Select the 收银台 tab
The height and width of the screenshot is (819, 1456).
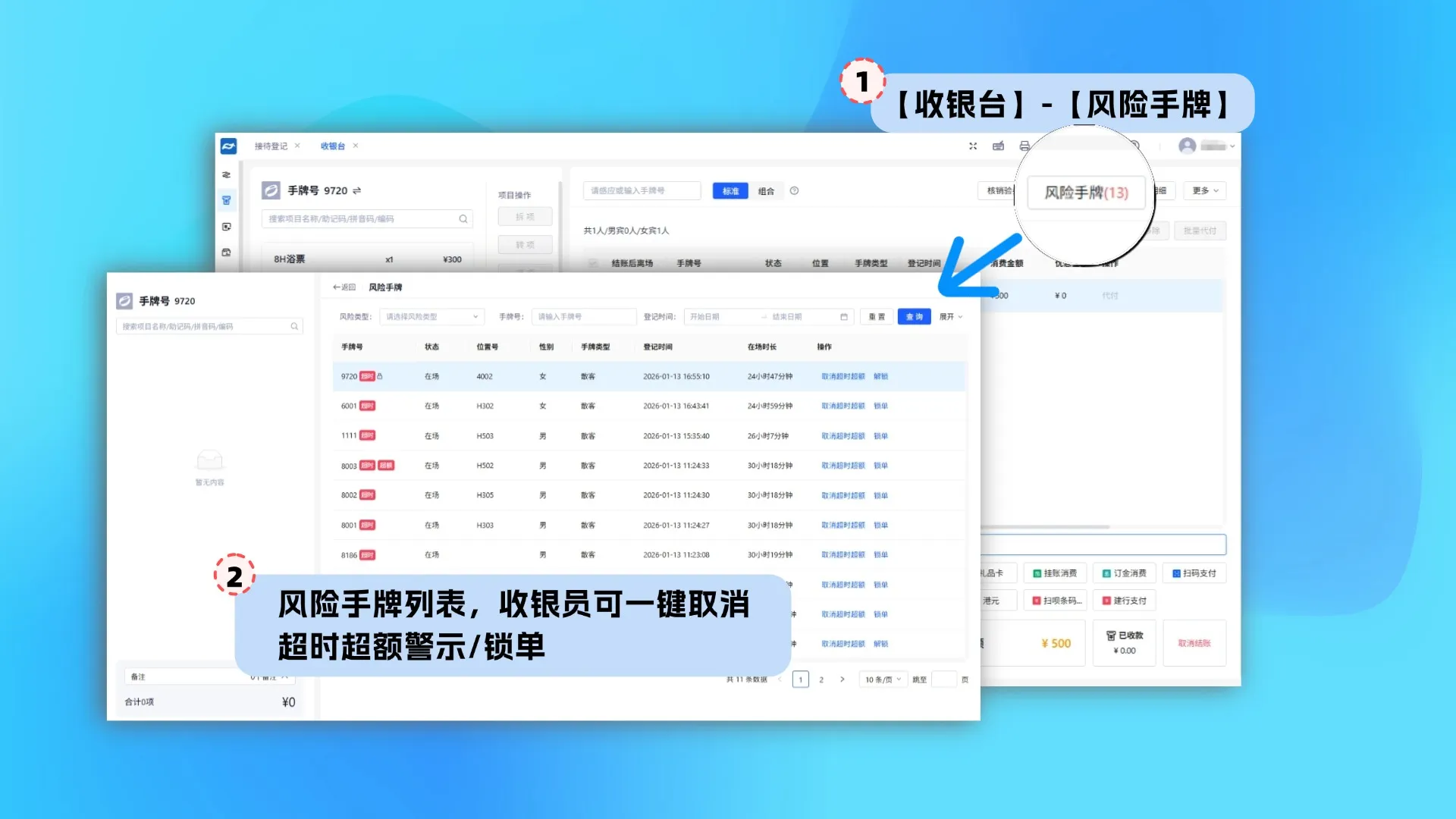pyautogui.click(x=332, y=146)
